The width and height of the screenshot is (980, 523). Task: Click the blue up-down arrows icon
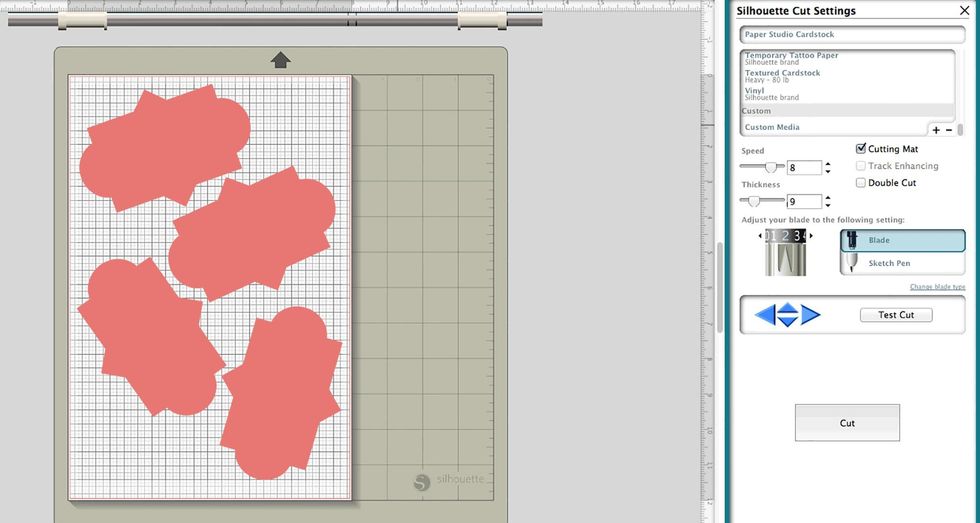pos(788,314)
